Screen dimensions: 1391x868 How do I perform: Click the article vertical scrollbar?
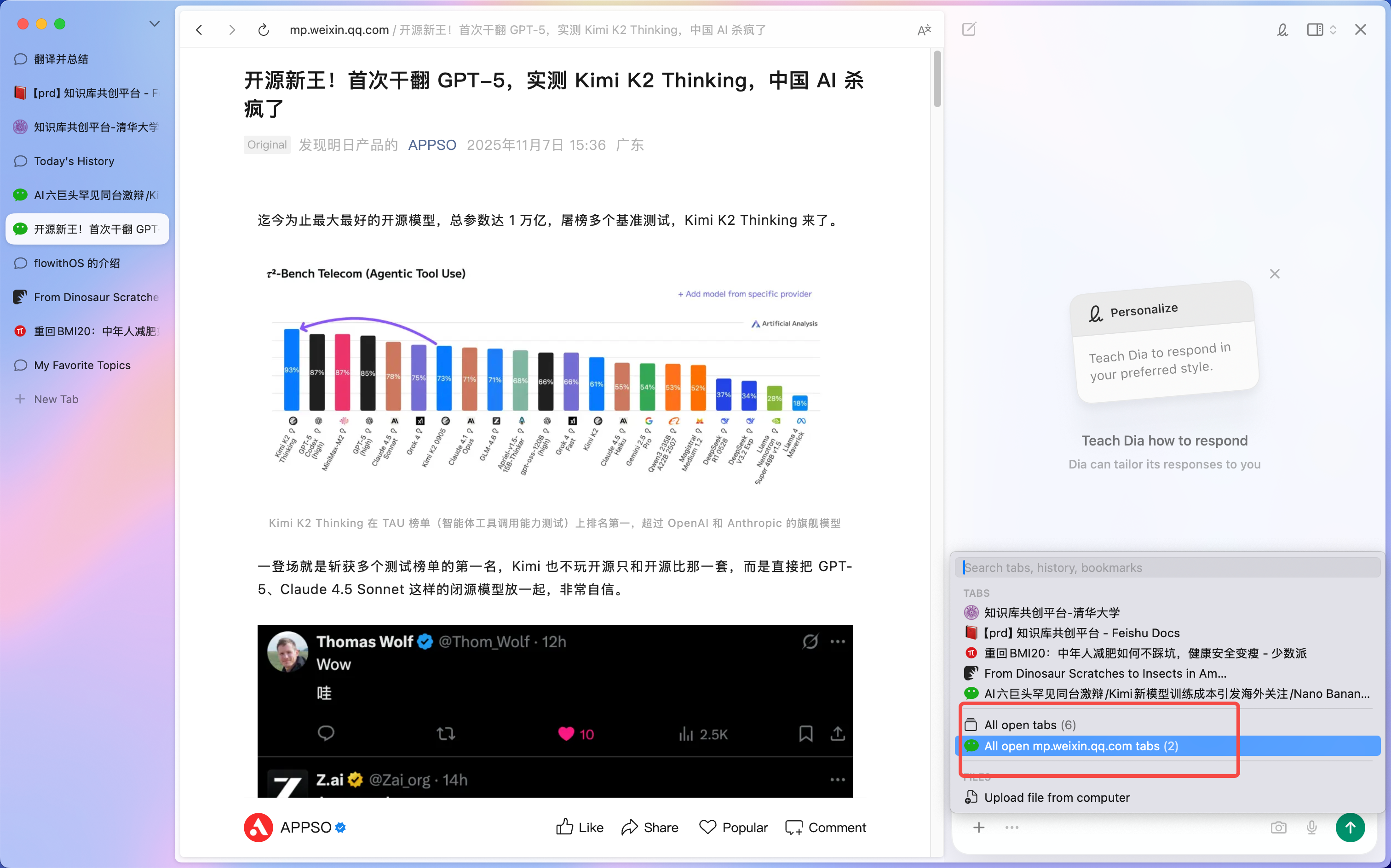tap(937, 79)
